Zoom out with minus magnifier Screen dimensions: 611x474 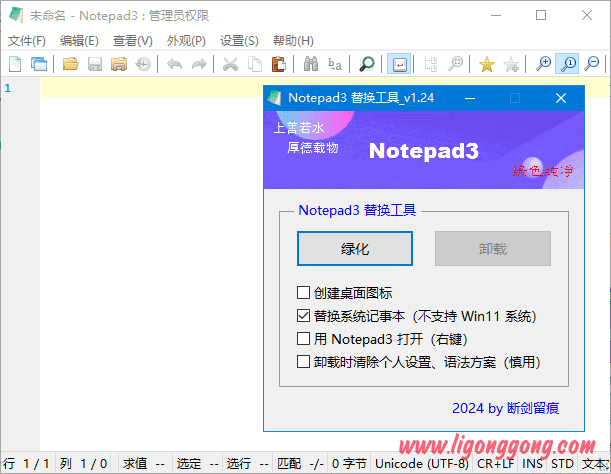(592, 64)
